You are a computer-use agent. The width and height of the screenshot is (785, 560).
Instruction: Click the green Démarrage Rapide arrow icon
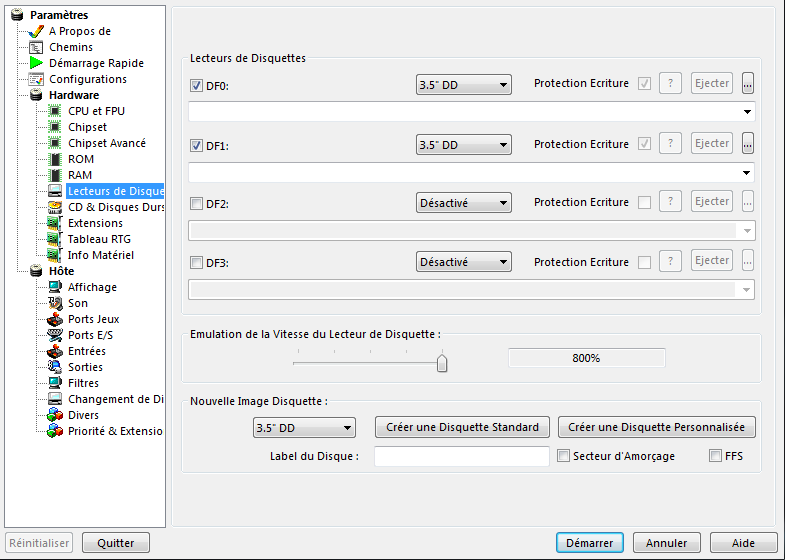click(x=37, y=63)
